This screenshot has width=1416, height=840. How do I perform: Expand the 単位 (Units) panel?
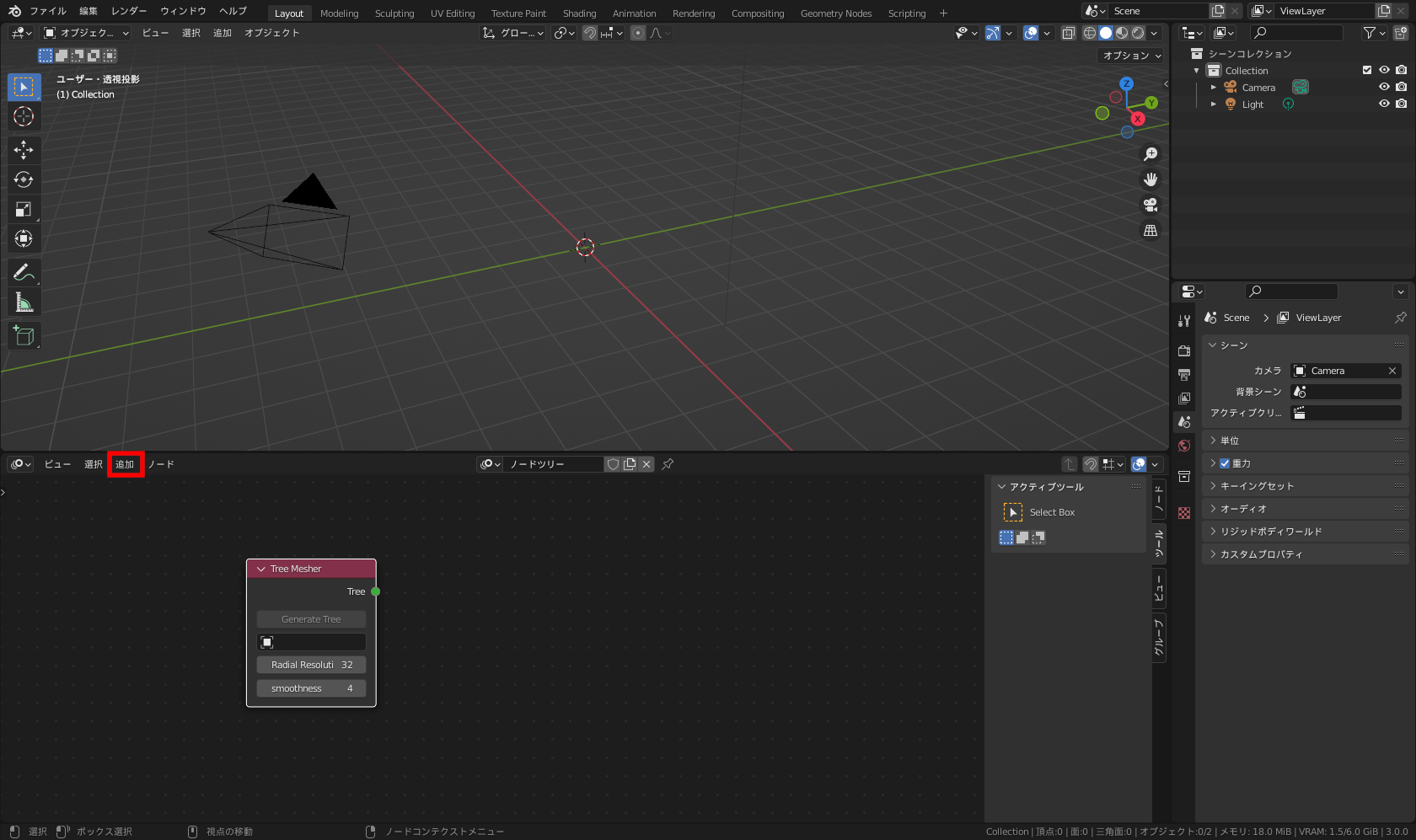(x=1305, y=441)
